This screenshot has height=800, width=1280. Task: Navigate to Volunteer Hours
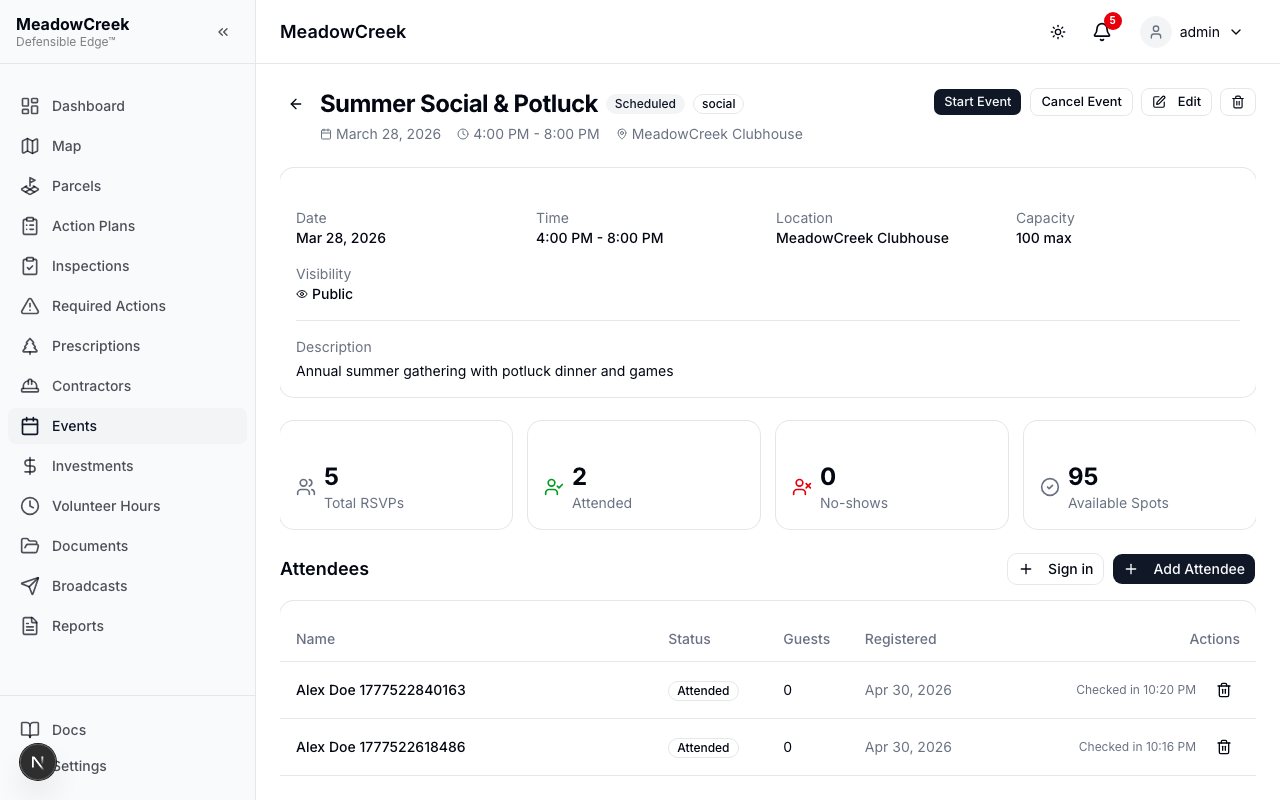point(127,506)
